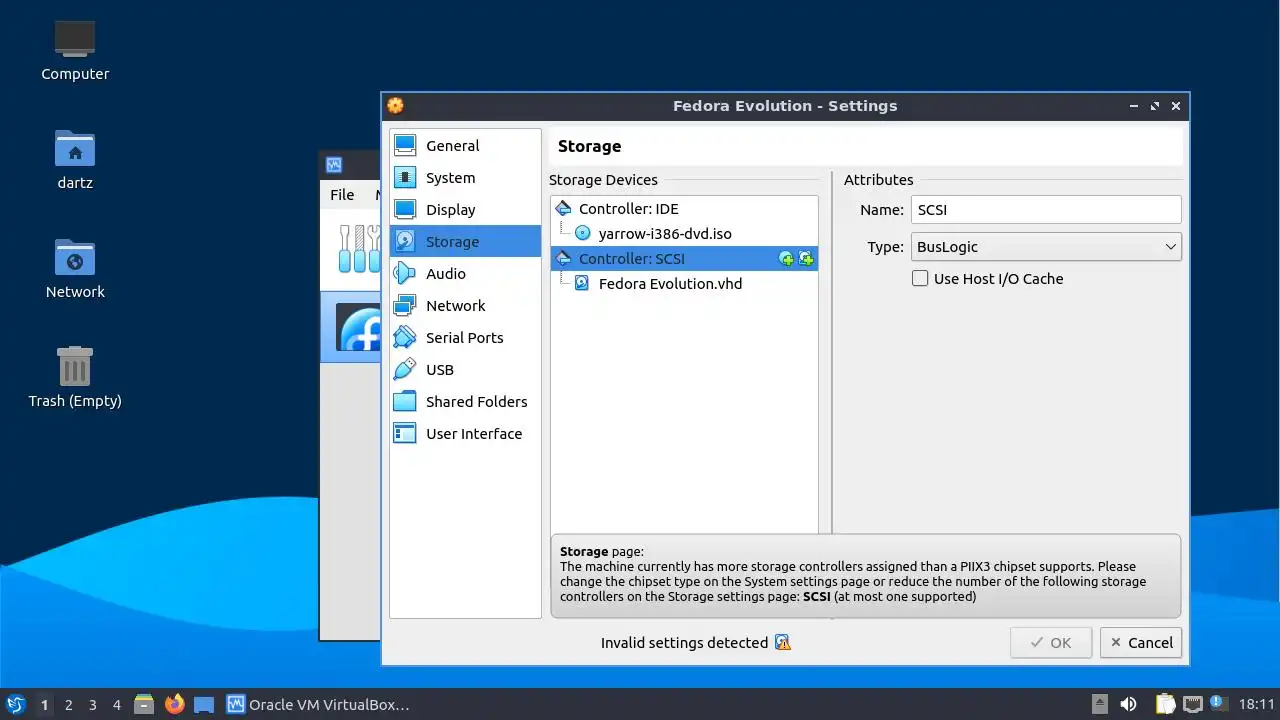Screen dimensions: 1280x720
Task: Open the System settings page
Action: click(465, 178)
